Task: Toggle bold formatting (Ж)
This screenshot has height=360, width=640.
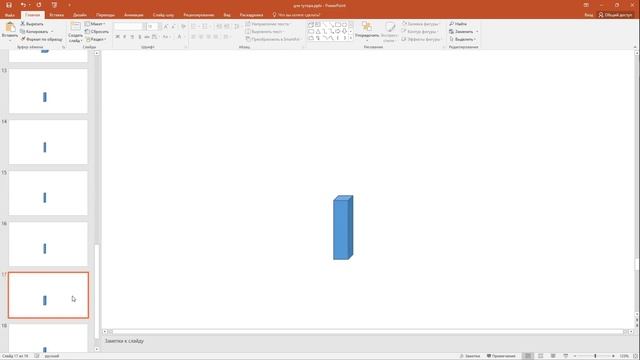Action: pos(118,37)
